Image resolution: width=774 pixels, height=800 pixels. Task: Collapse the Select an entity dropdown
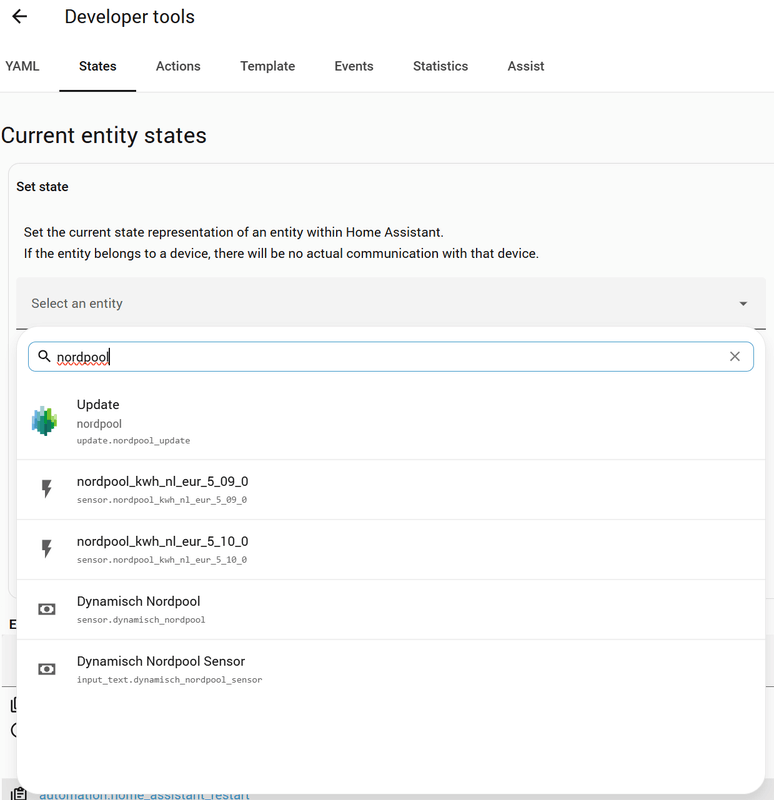[391, 303]
